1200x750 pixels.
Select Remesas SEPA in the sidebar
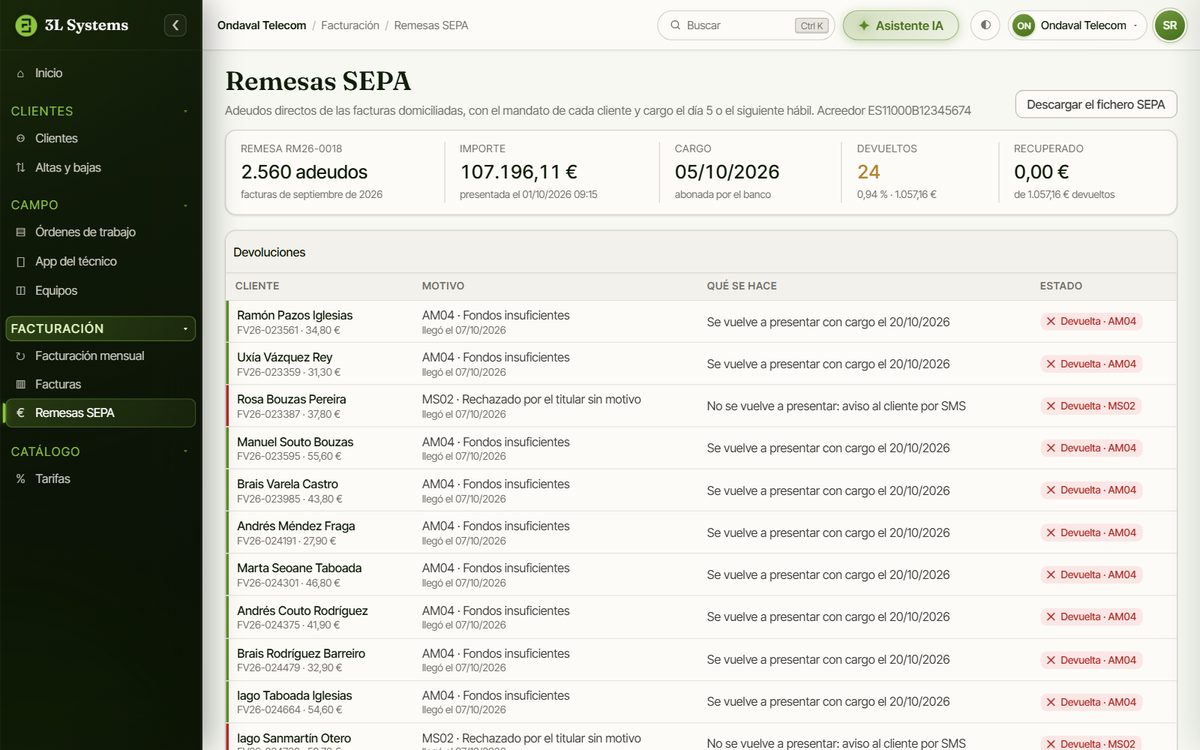(100, 413)
